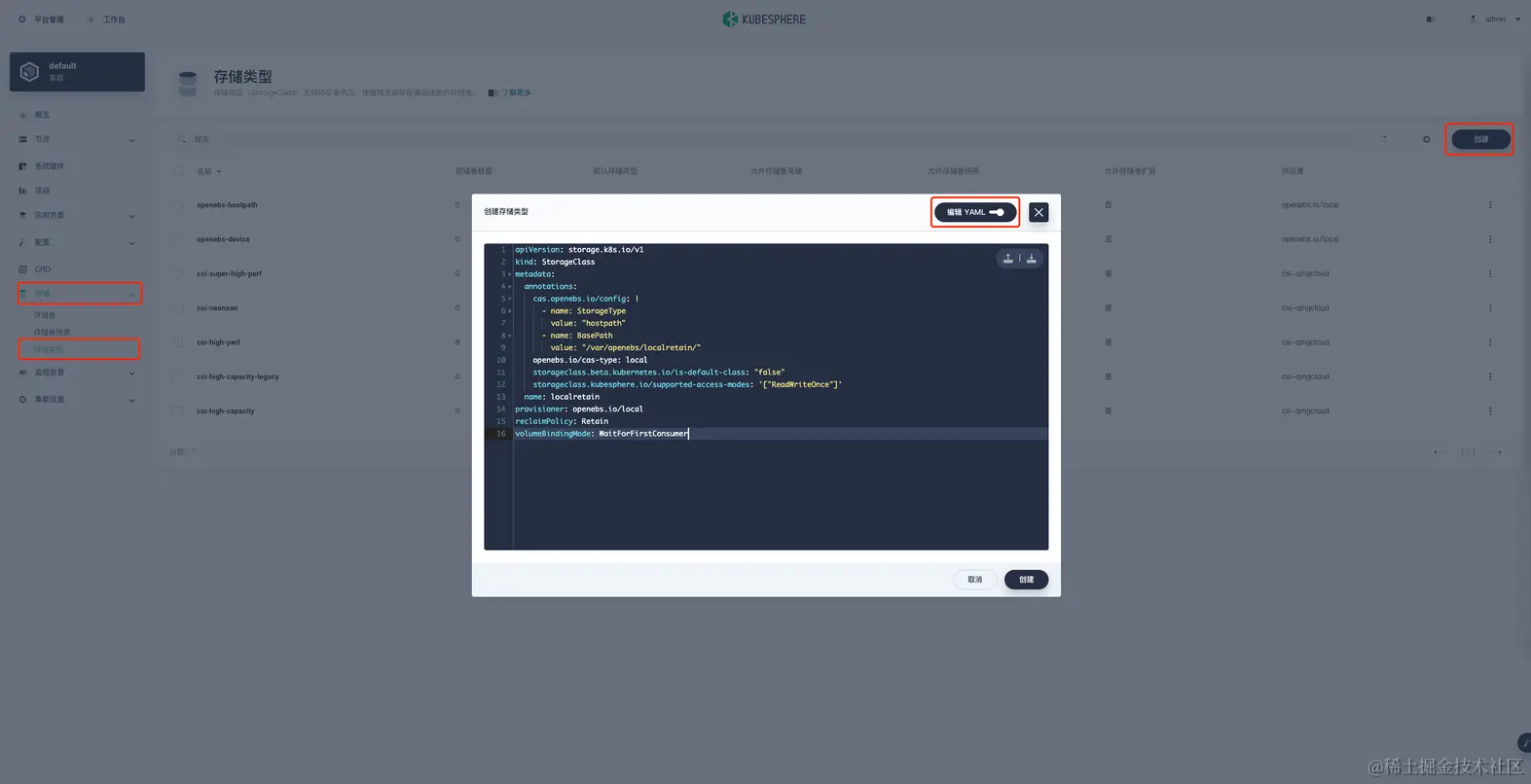Viewport: 1531px width, 784px height.
Task: Click the download YAML file icon in editor
Action: (1032, 258)
